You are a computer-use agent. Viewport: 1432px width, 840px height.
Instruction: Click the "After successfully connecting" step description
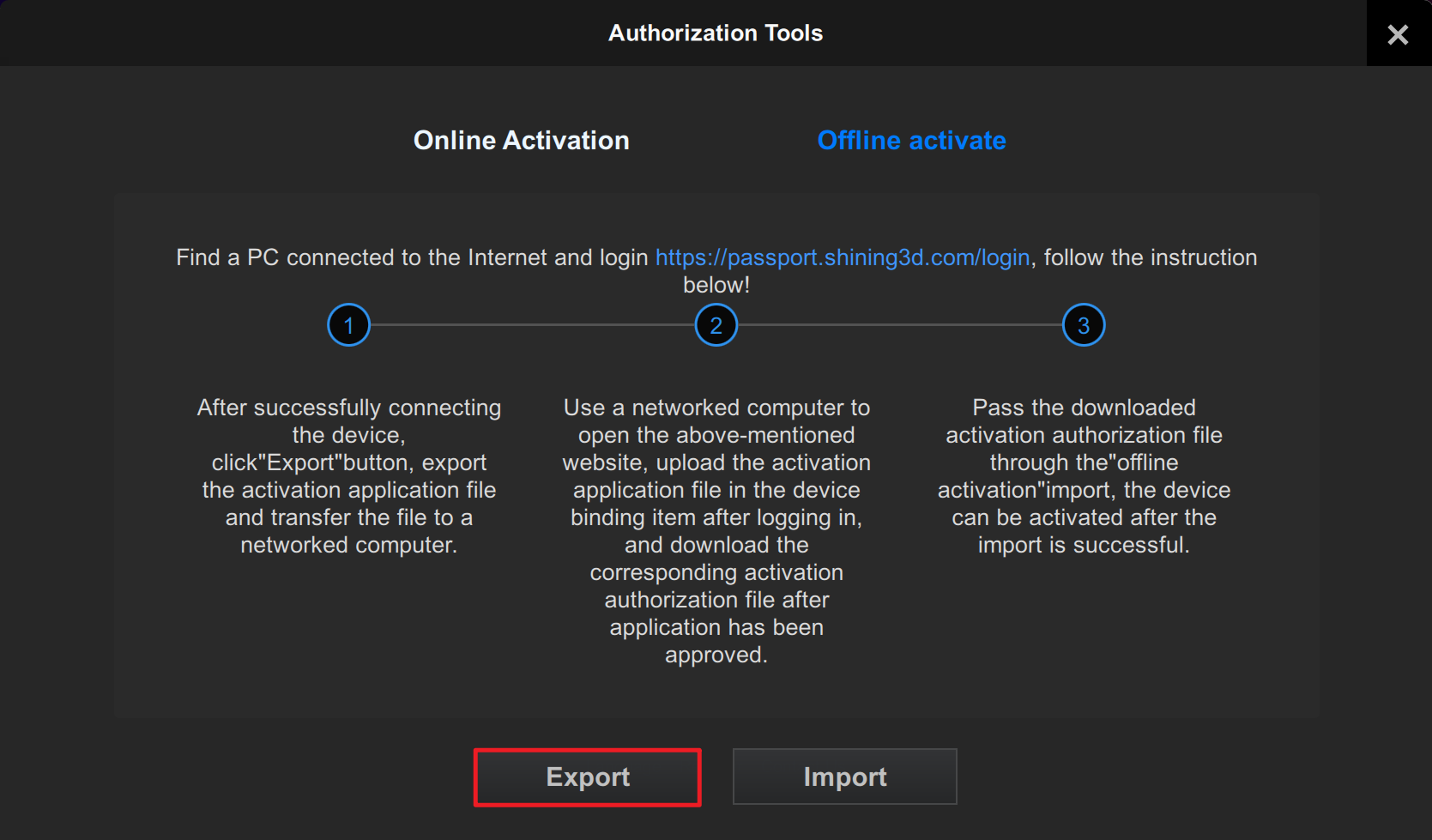pyautogui.click(x=348, y=475)
